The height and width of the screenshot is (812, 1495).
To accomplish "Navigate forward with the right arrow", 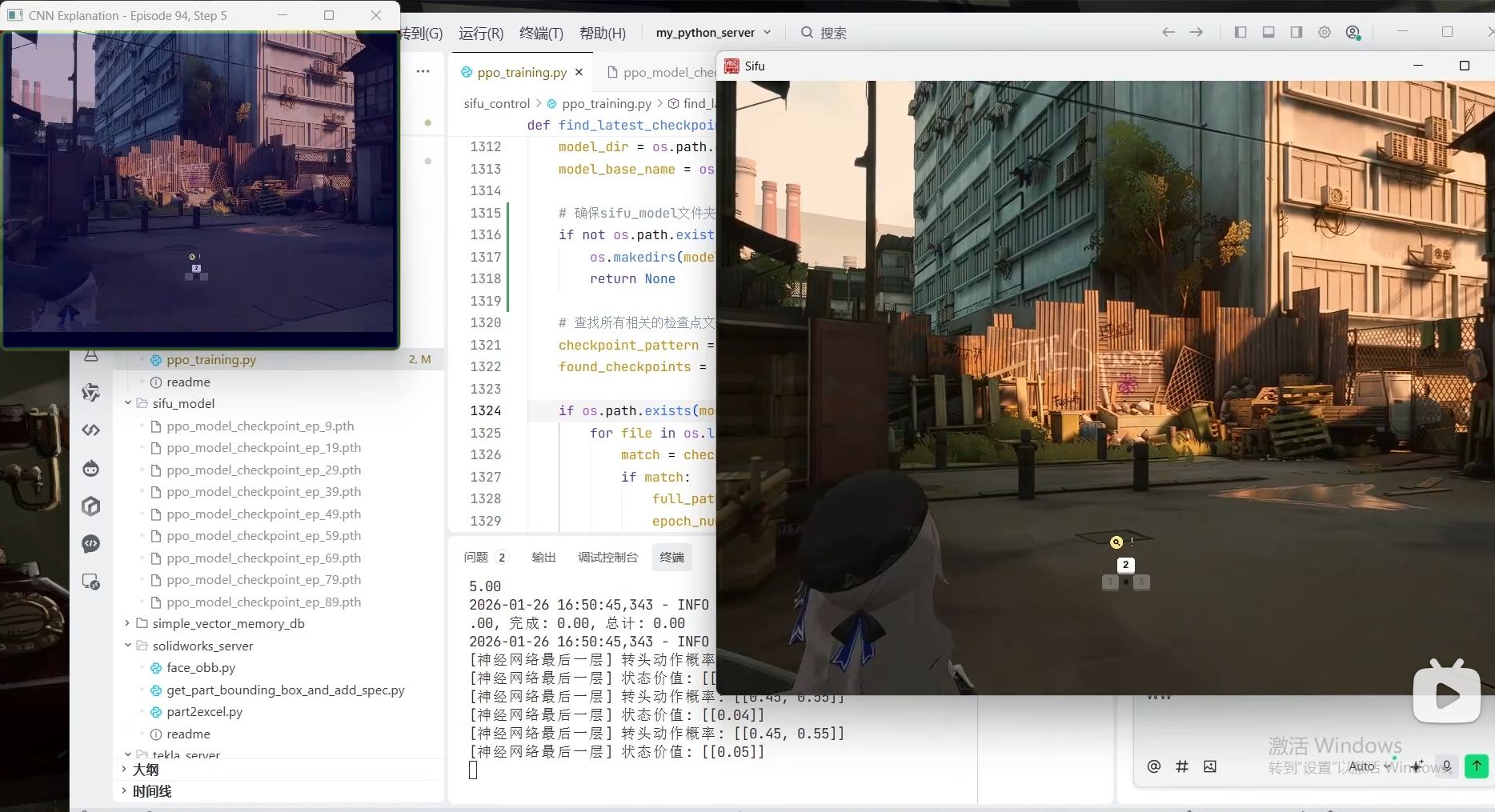I will 1196,32.
